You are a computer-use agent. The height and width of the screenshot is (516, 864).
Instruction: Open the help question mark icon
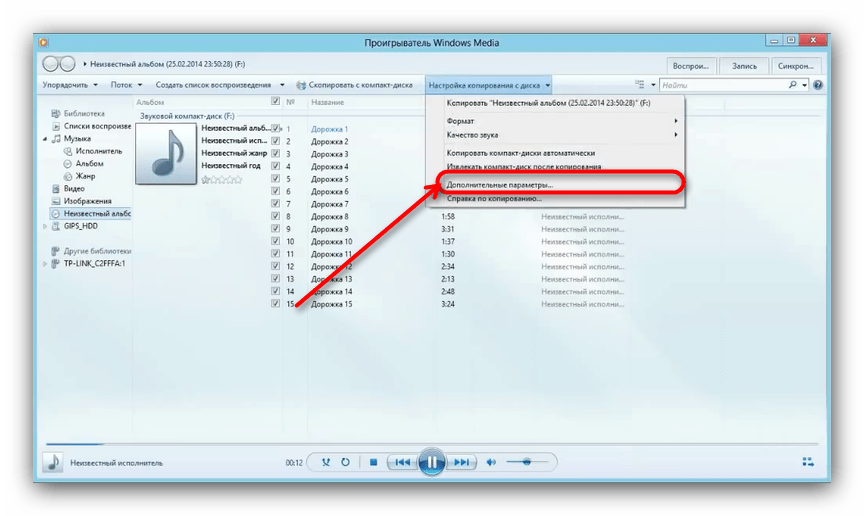[818, 85]
